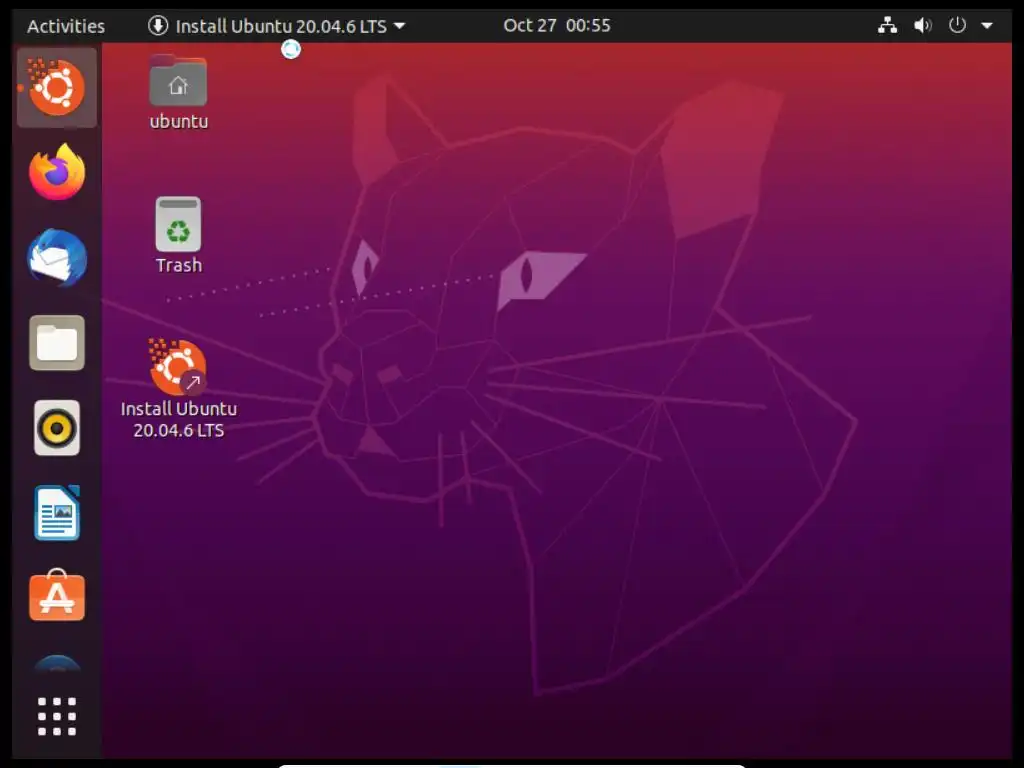Select the Trash desktop icon

click(x=178, y=224)
